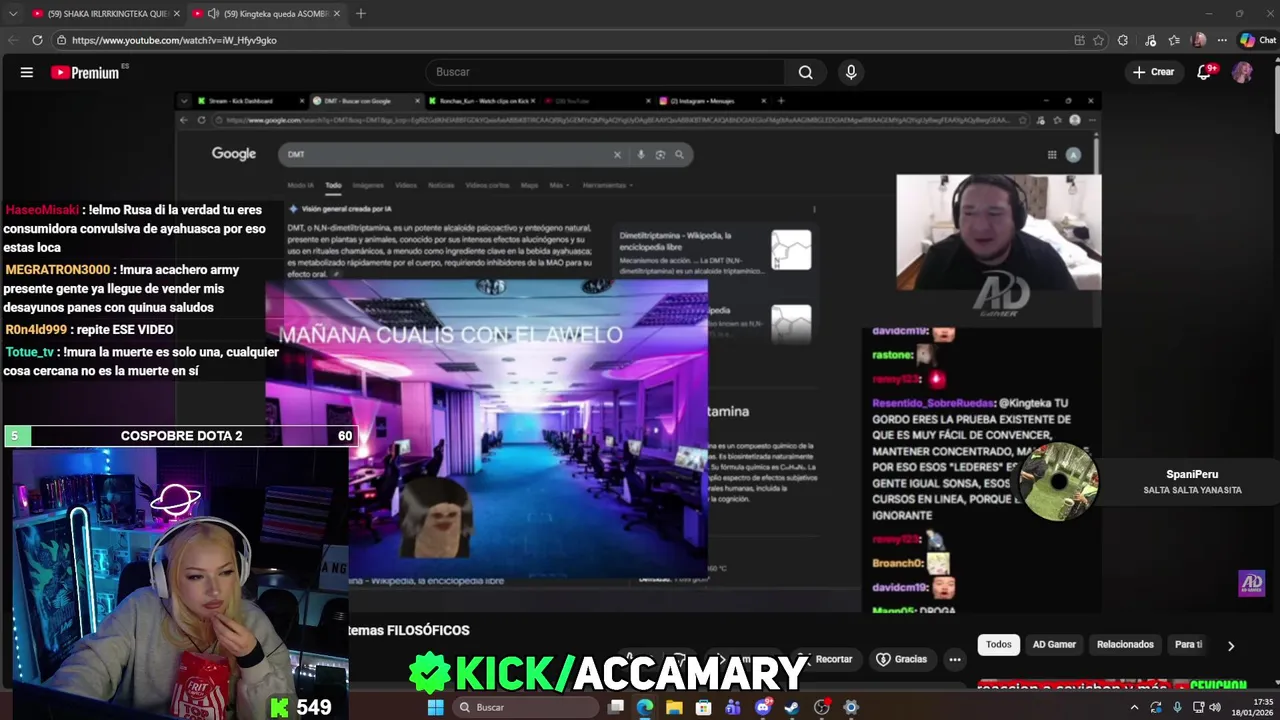Click the tray sync icon

point(1156,707)
